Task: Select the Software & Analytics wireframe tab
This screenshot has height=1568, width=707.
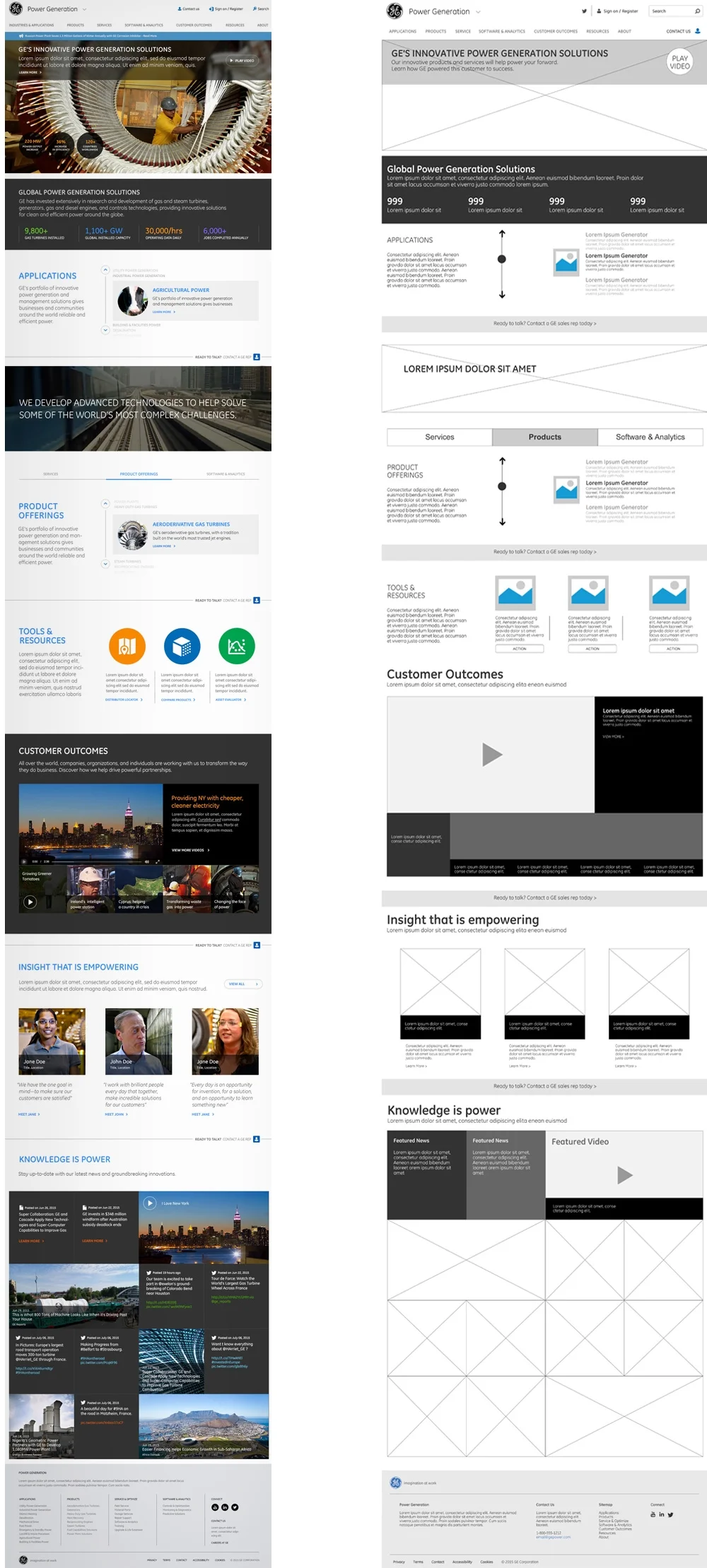Action: tap(650, 437)
